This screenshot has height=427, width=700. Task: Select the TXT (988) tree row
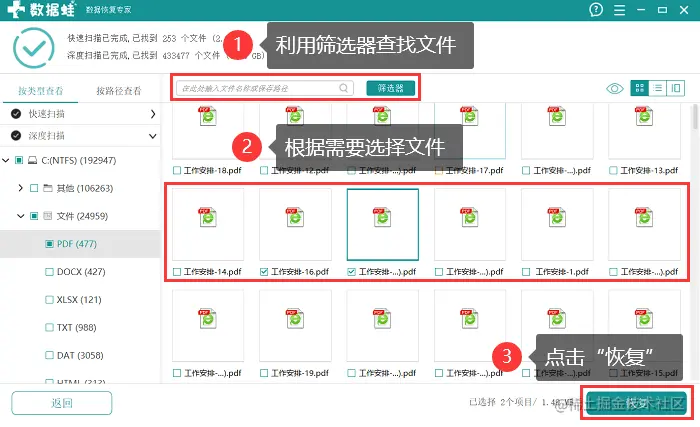click(x=80, y=327)
